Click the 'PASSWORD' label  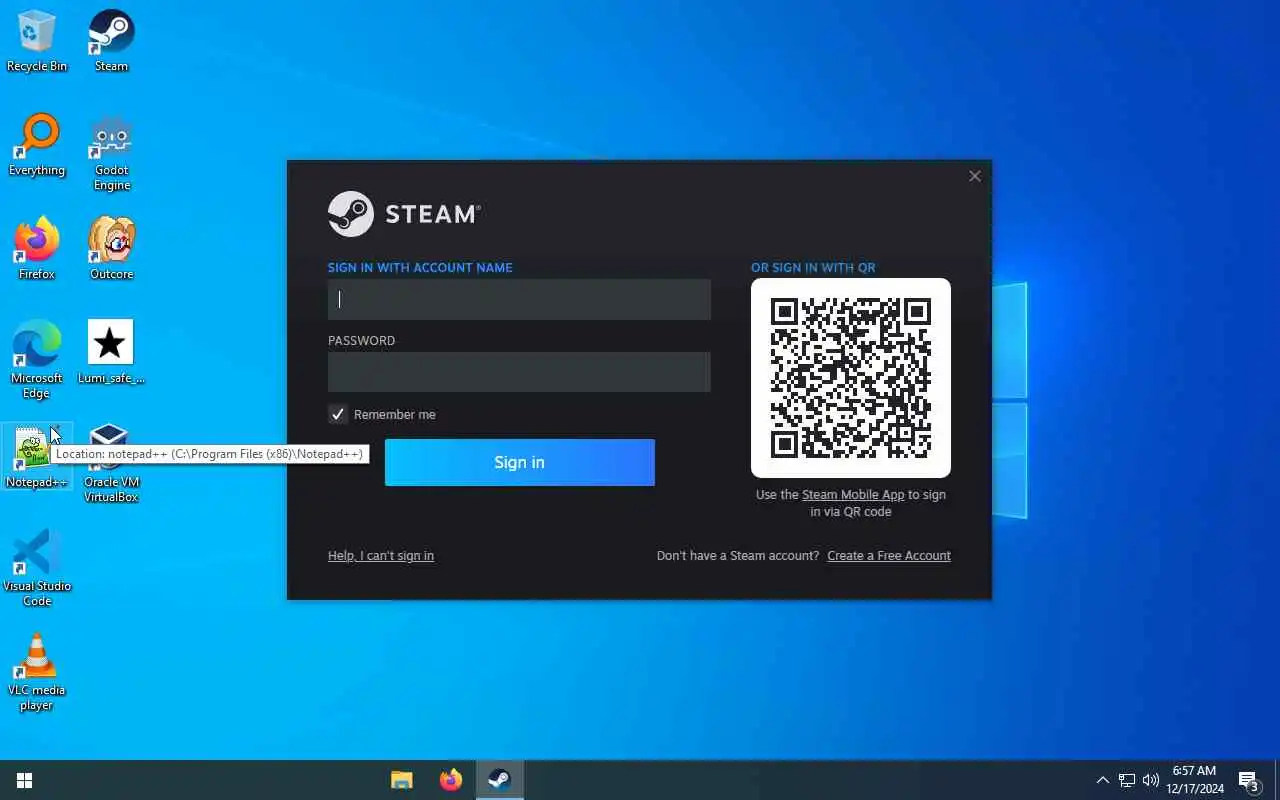click(x=361, y=341)
